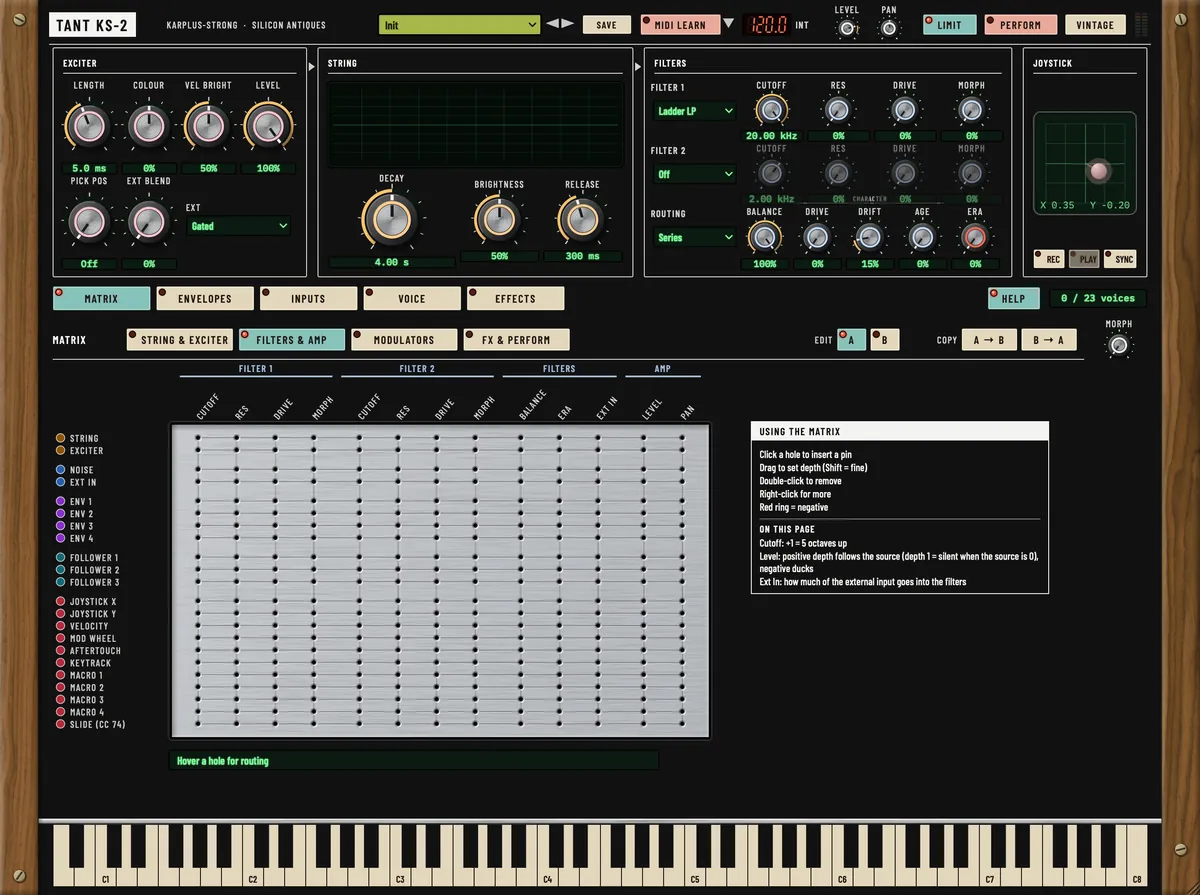
Task: Switch to the Inputs tab
Action: tap(308, 298)
